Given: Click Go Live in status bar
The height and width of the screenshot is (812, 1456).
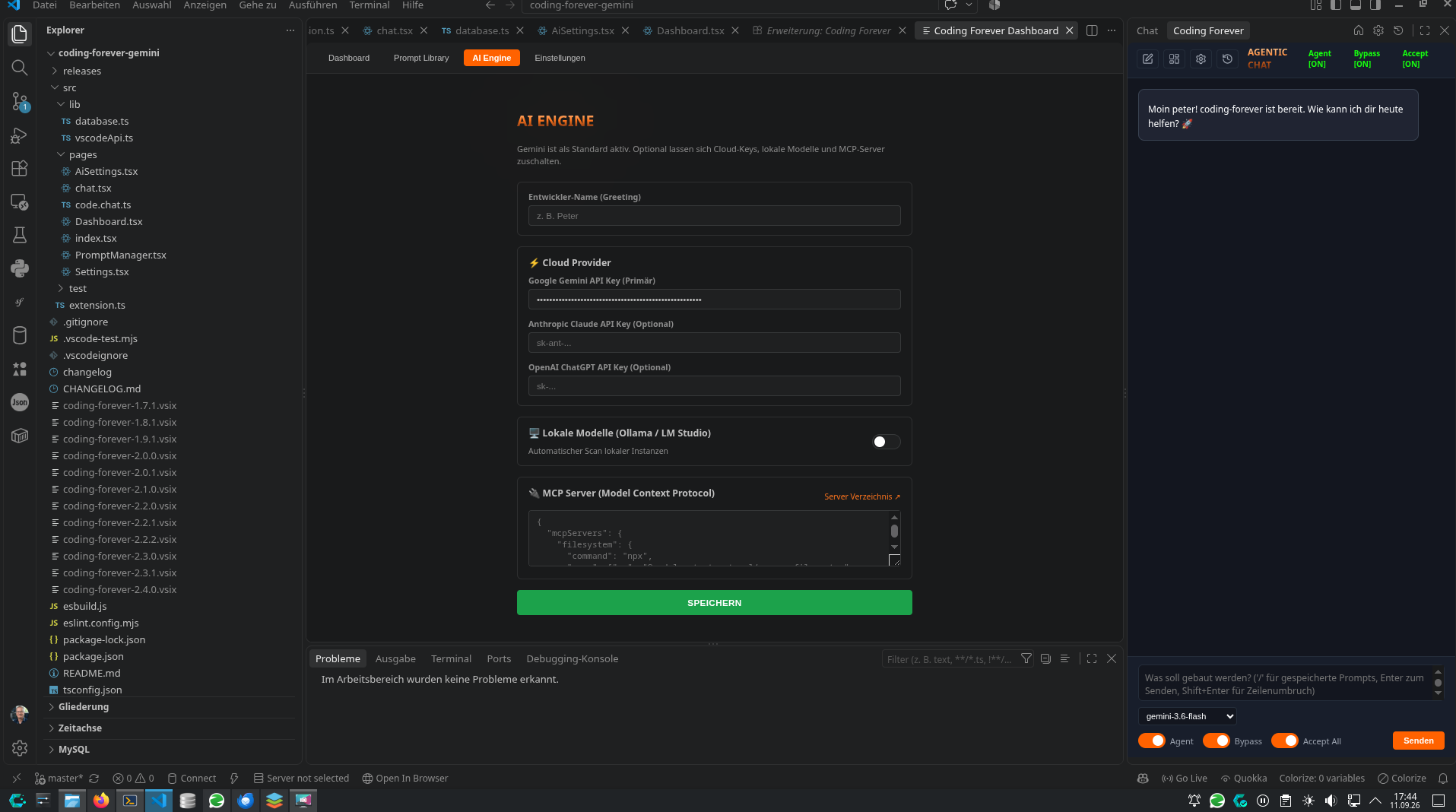Looking at the screenshot, I should 1185,778.
